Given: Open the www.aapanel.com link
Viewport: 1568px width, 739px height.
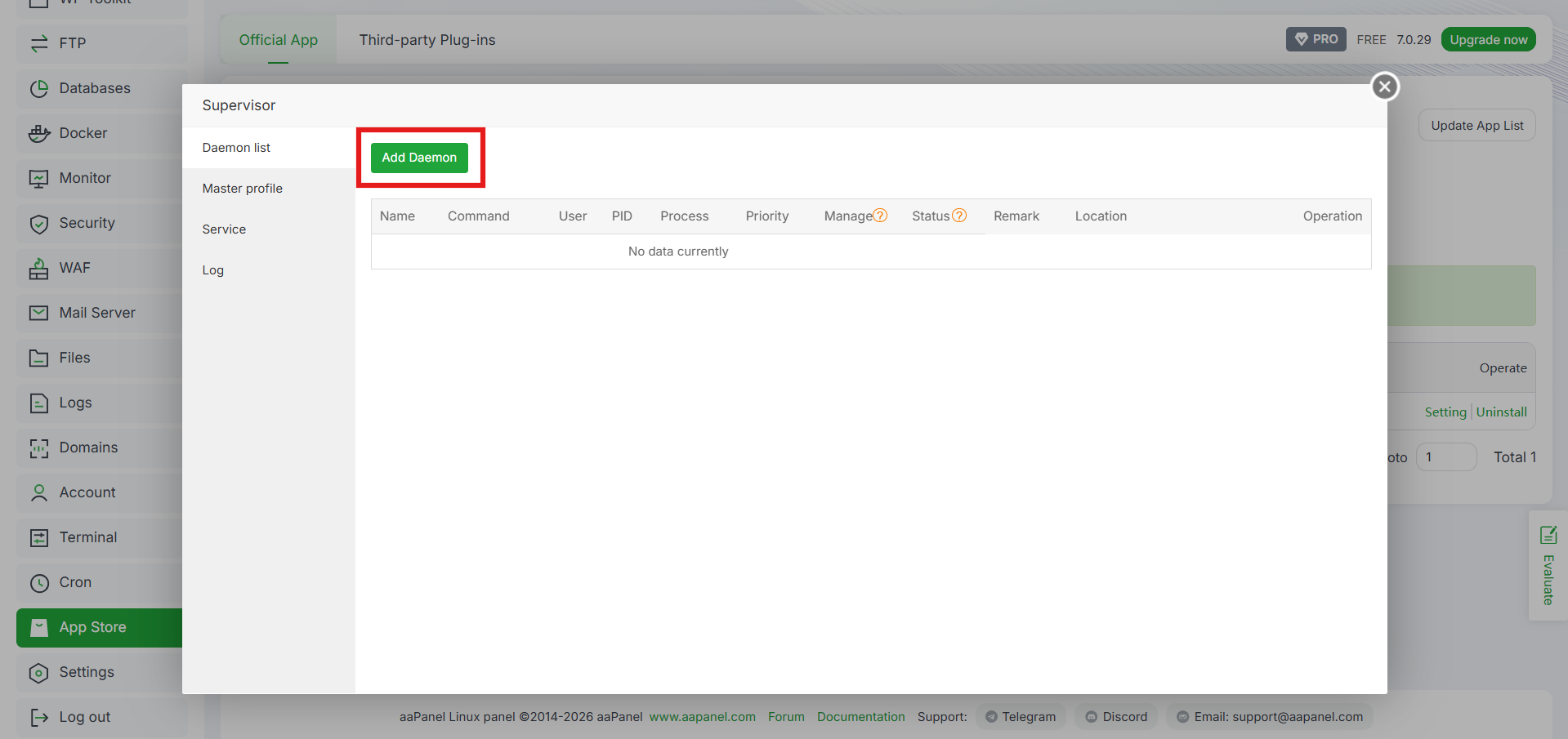Looking at the screenshot, I should pyautogui.click(x=703, y=717).
